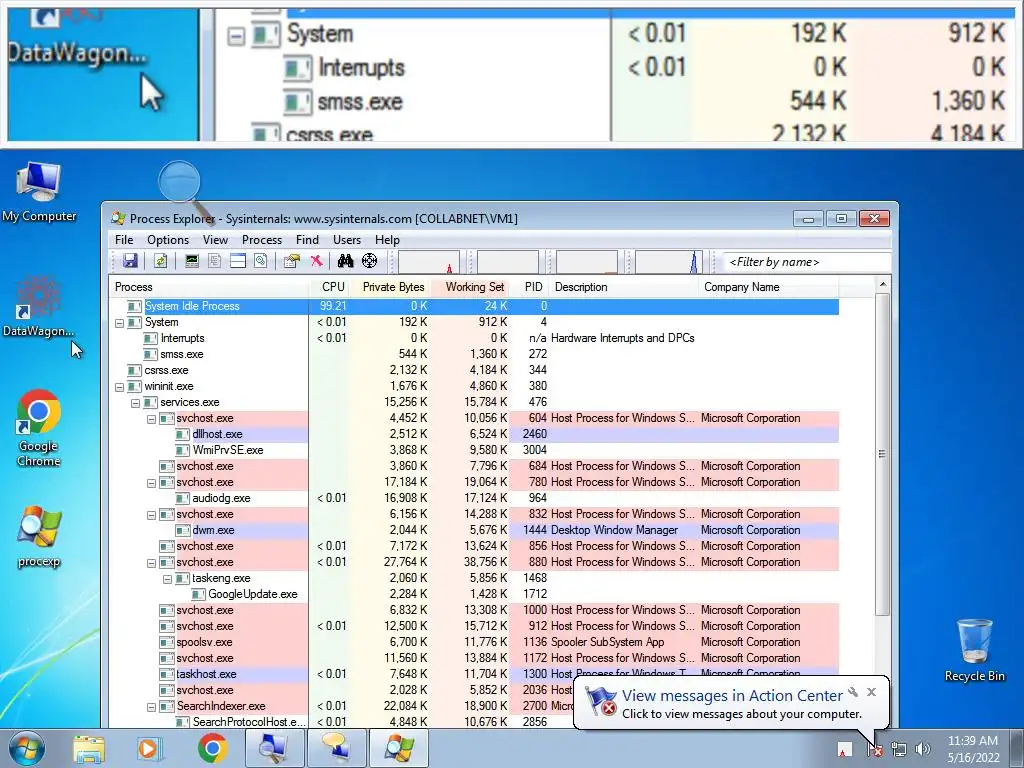Collapse svchost.exe node with PID 780
1024x768 pixels.
pos(152,483)
